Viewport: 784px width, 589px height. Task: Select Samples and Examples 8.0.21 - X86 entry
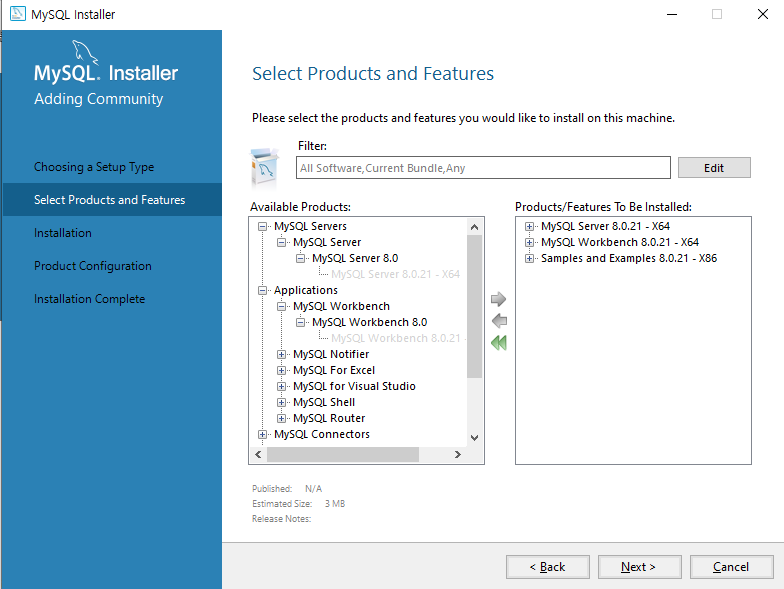(x=629, y=258)
